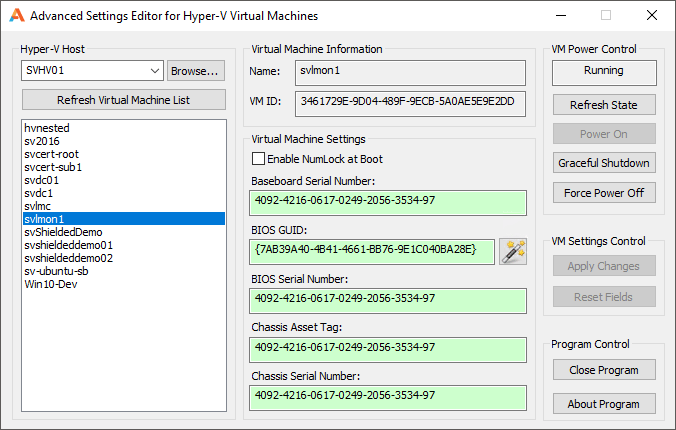Select sv-ubuntu-sb virtual machine
Screen dimensions: 676x430
click(x=124, y=271)
